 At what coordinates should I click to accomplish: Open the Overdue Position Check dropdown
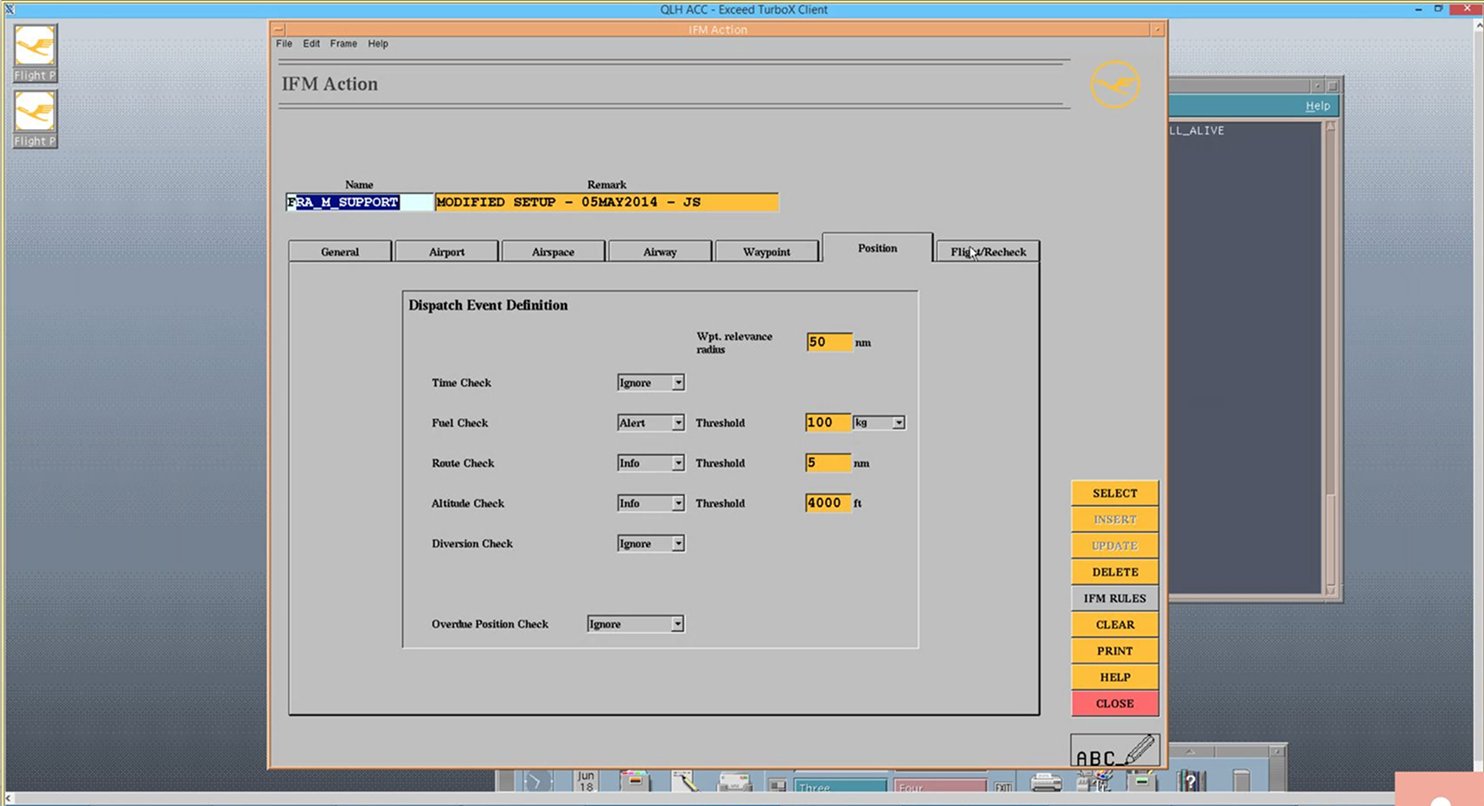coord(635,624)
